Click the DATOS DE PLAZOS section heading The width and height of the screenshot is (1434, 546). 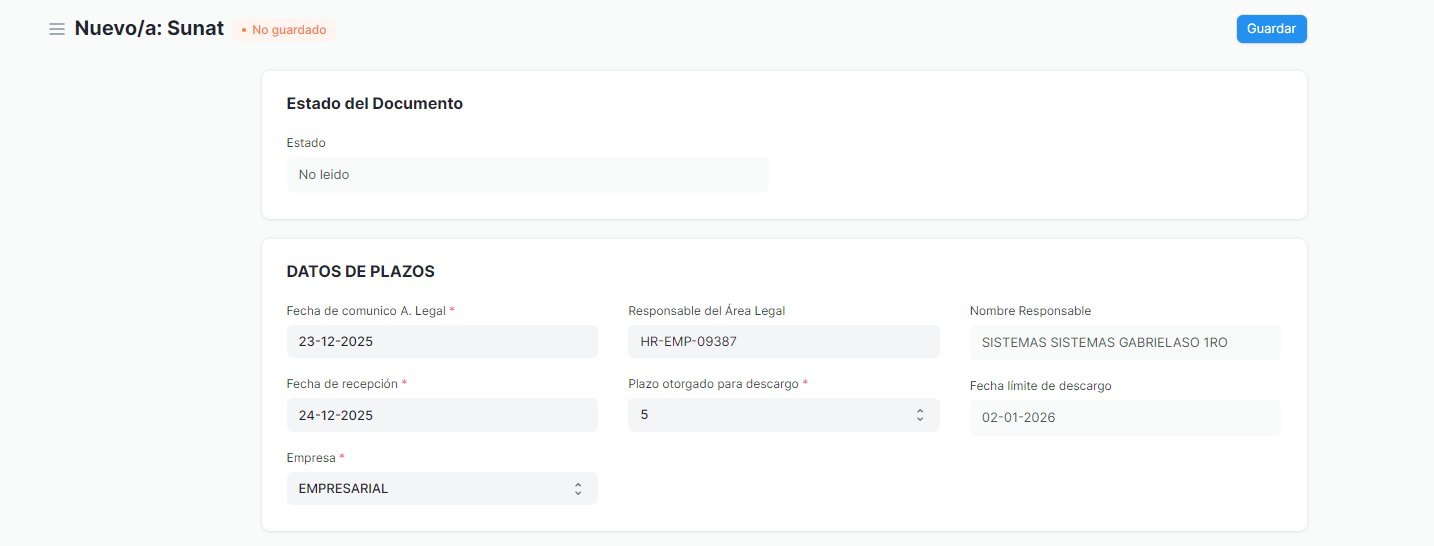coord(360,272)
